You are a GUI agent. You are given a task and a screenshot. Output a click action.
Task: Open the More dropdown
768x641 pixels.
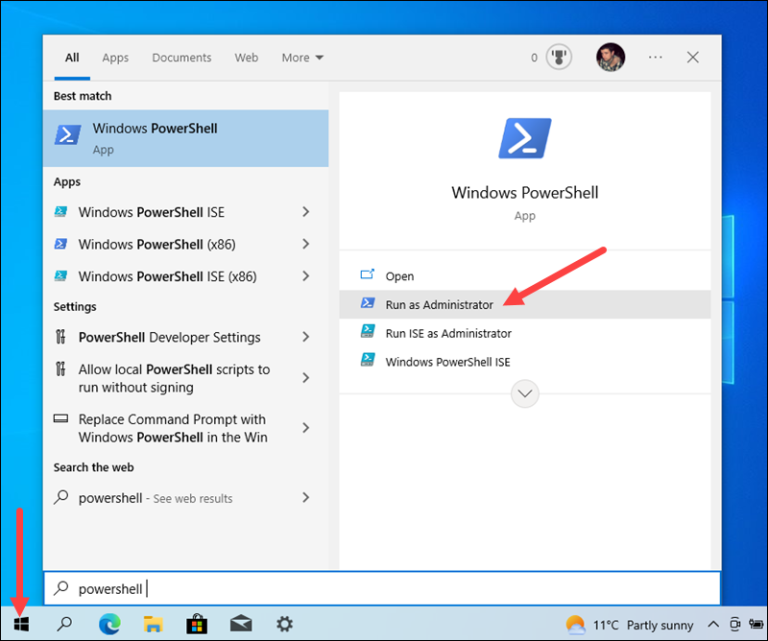(302, 58)
